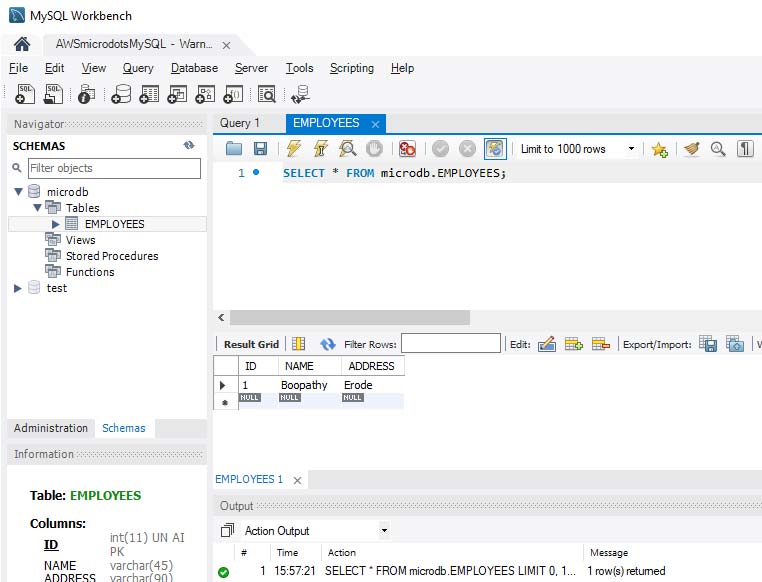Refresh the result grid data icon

pyautogui.click(x=328, y=344)
